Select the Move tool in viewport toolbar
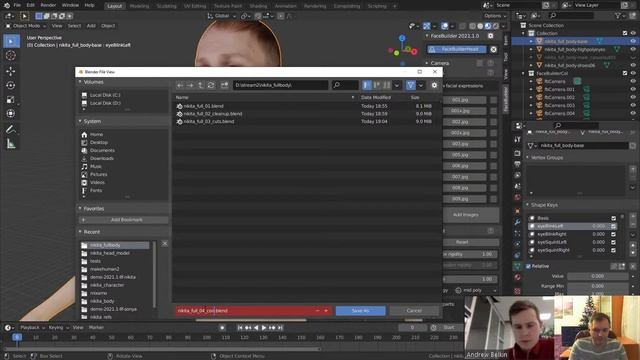This screenshot has width=640, height=360. pyautogui.click(x=11, y=71)
